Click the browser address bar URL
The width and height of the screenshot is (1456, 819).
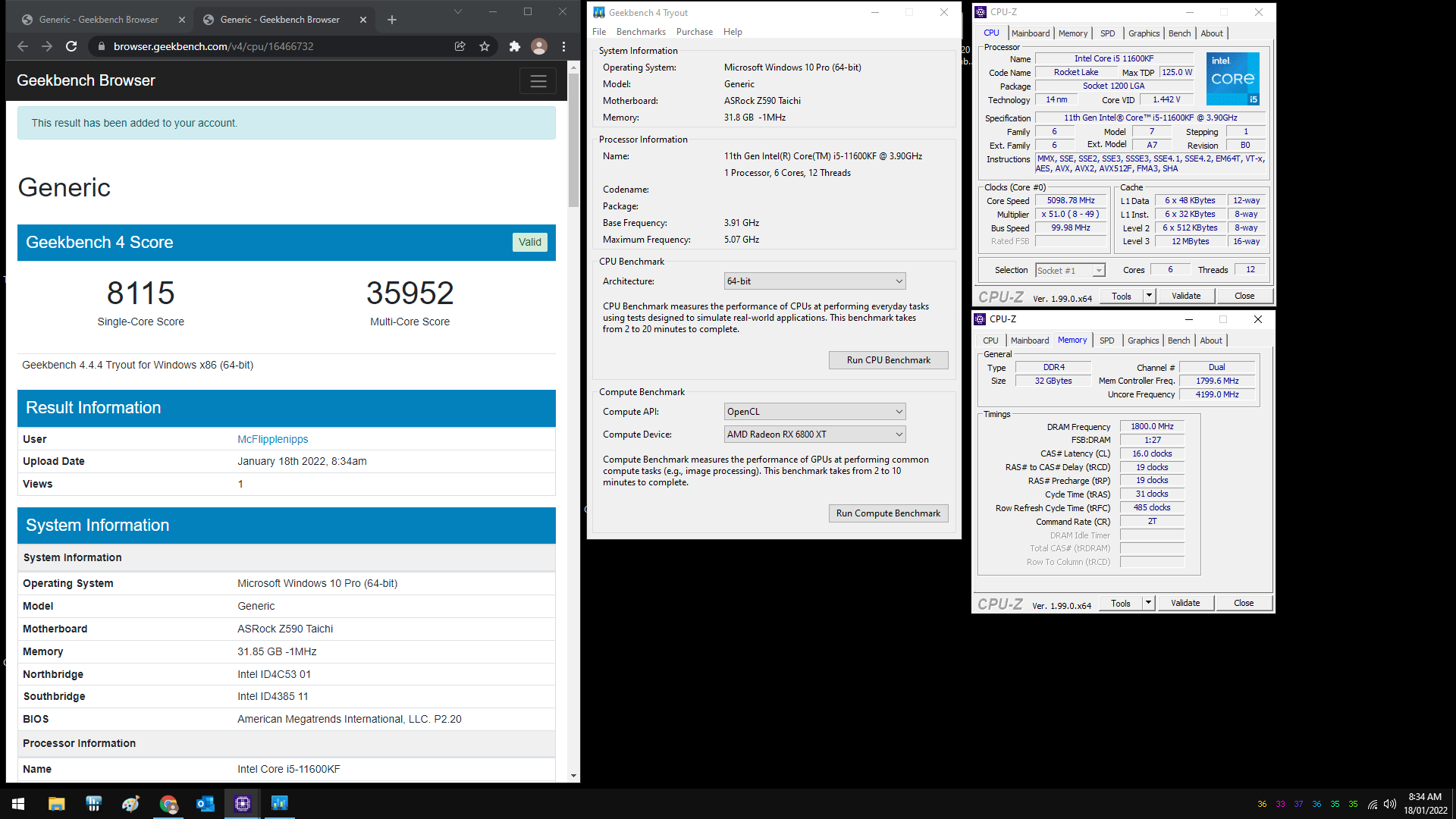pyautogui.click(x=213, y=46)
